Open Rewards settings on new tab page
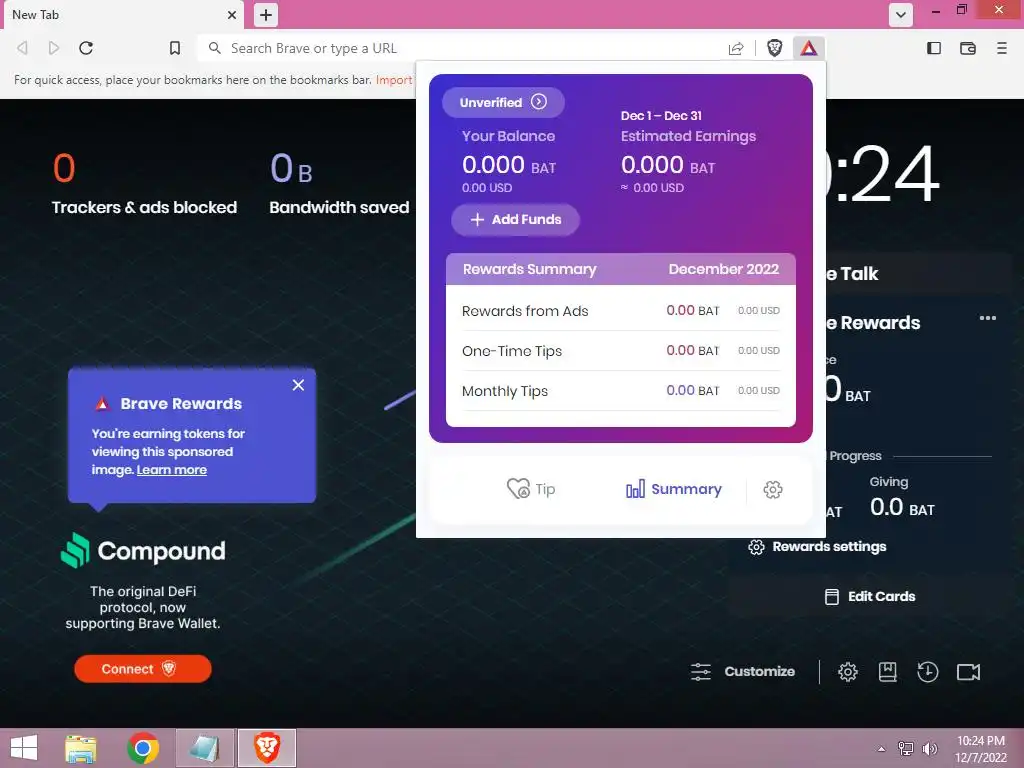The width and height of the screenshot is (1024, 768). pyautogui.click(x=817, y=547)
